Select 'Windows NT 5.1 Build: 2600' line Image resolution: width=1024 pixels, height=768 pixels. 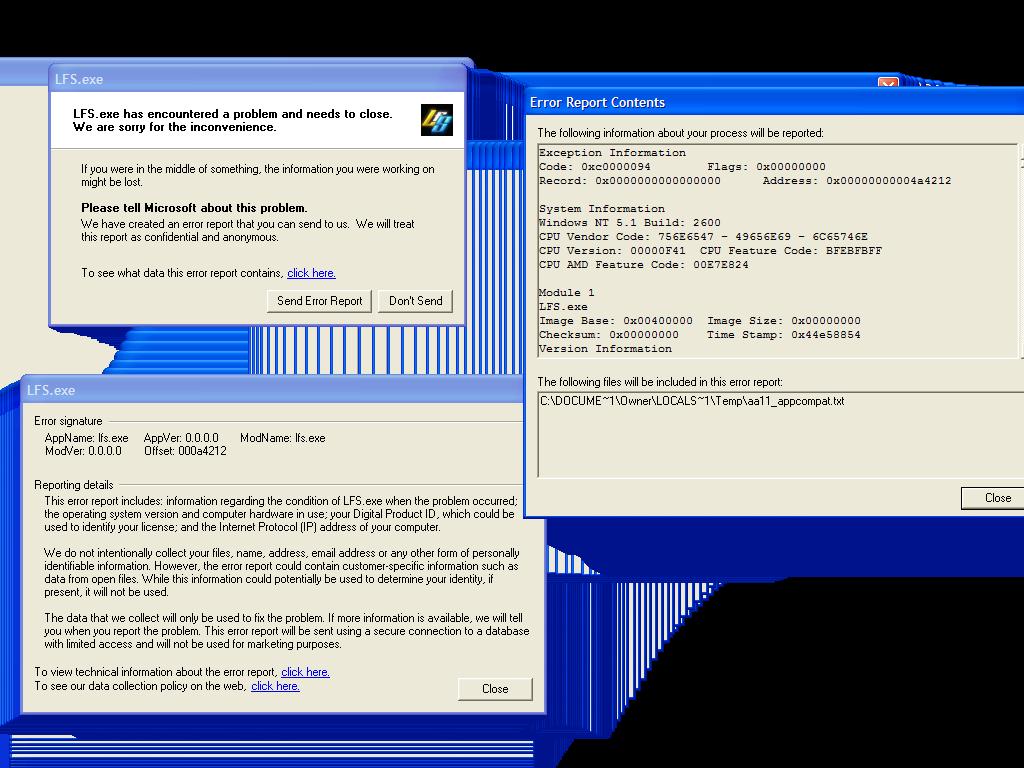click(x=630, y=223)
